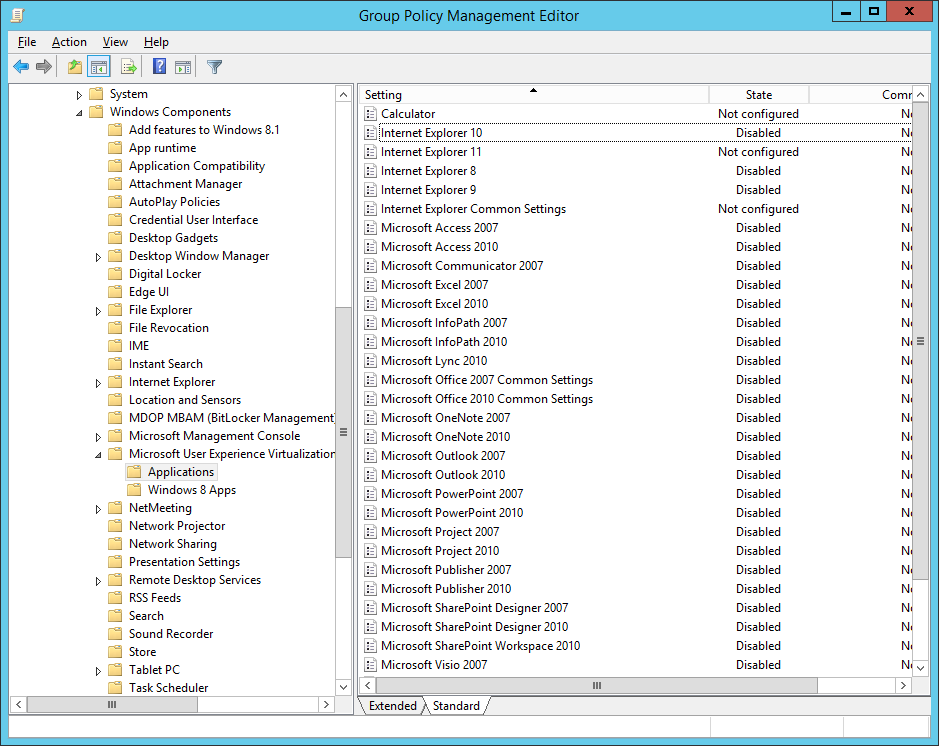Screen dimensions: 939x746
Task: Select Presentation Settings in the tree
Action: [184, 562]
